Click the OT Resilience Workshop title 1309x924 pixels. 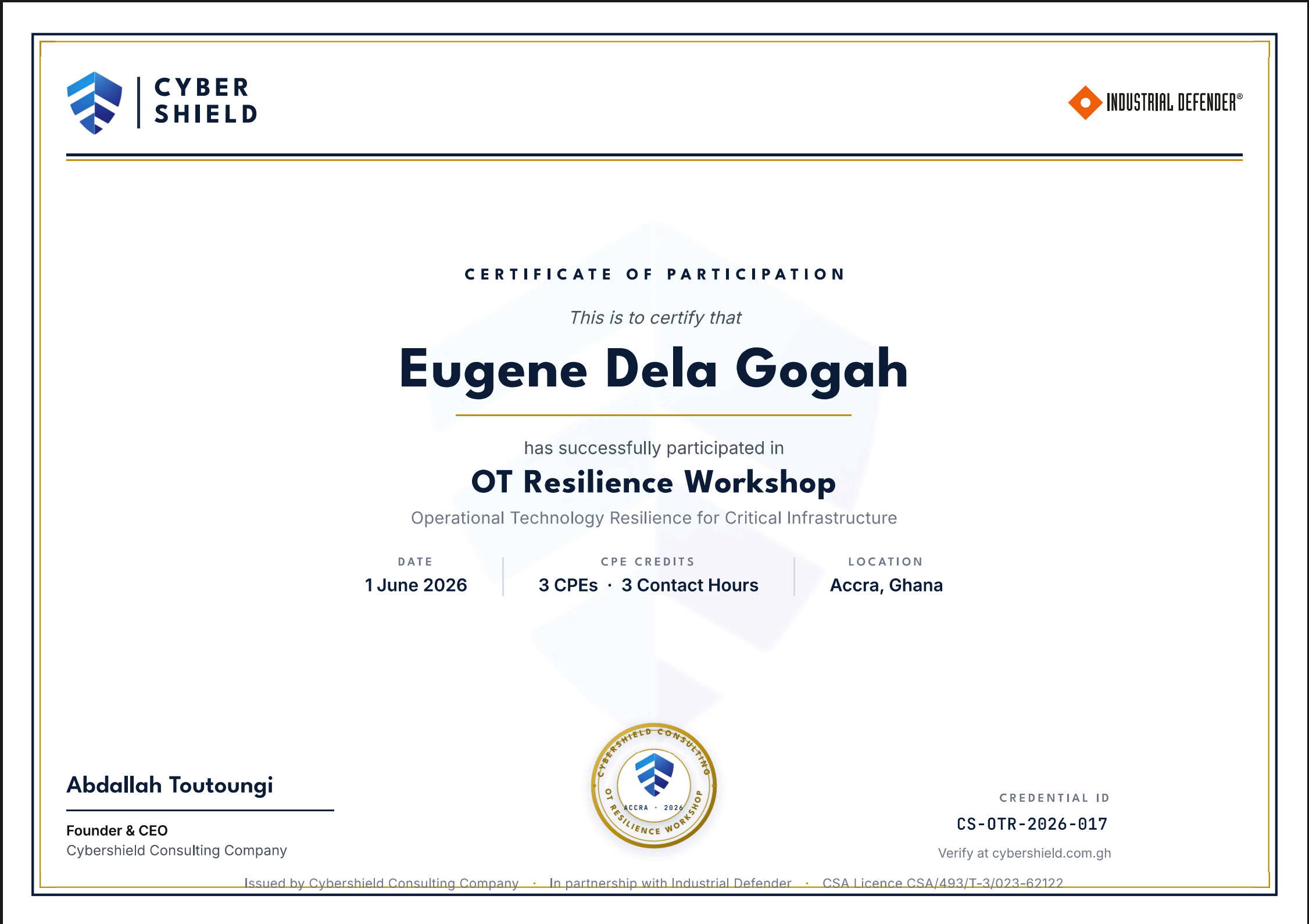click(x=654, y=482)
